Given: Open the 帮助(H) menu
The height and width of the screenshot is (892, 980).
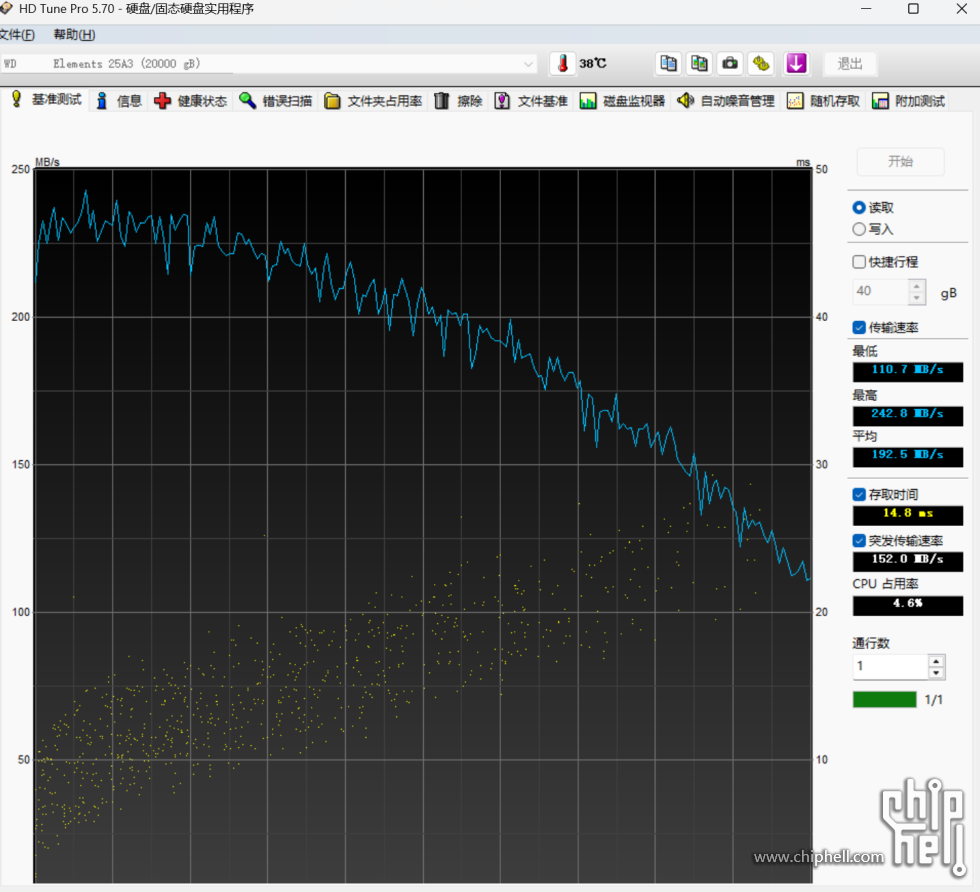Looking at the screenshot, I should click(x=74, y=35).
